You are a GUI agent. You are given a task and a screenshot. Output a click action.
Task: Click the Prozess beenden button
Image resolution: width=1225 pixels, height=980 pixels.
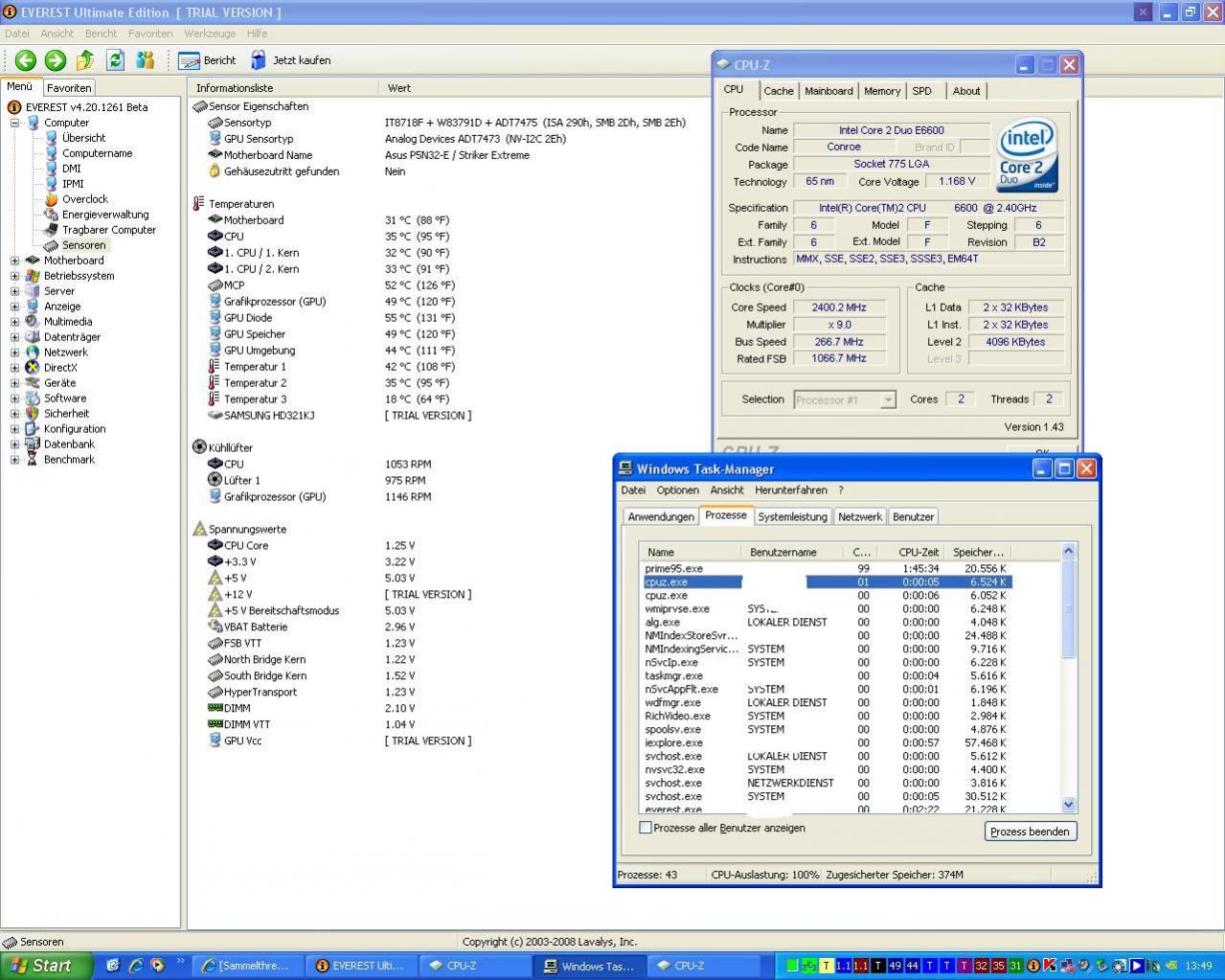[x=1030, y=832]
